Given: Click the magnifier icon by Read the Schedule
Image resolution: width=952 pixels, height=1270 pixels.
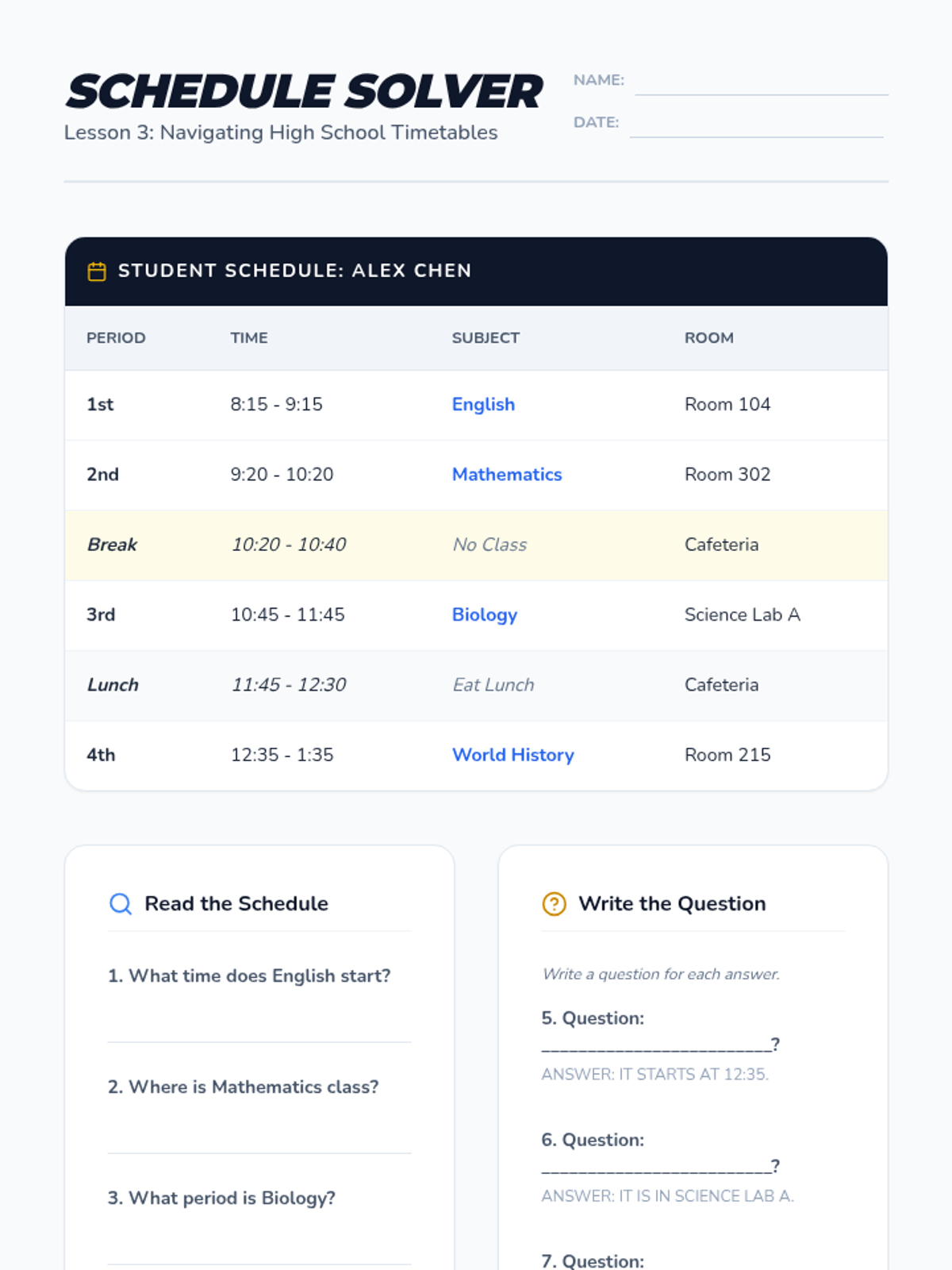Looking at the screenshot, I should click(x=121, y=904).
